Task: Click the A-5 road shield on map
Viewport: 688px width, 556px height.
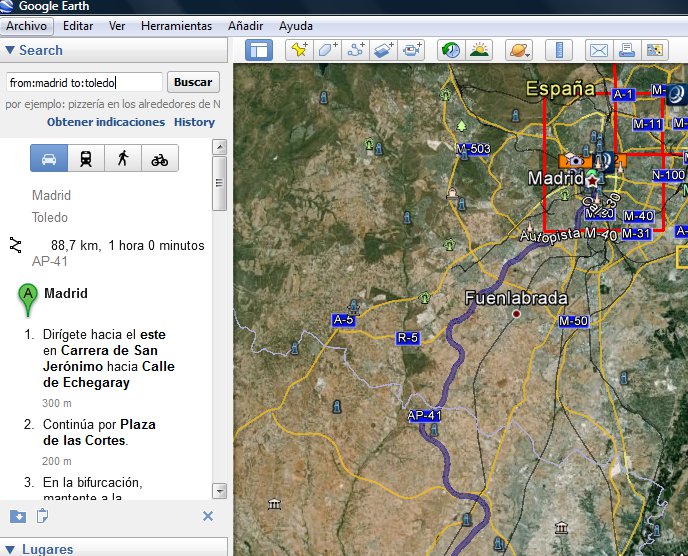Action: point(343,319)
